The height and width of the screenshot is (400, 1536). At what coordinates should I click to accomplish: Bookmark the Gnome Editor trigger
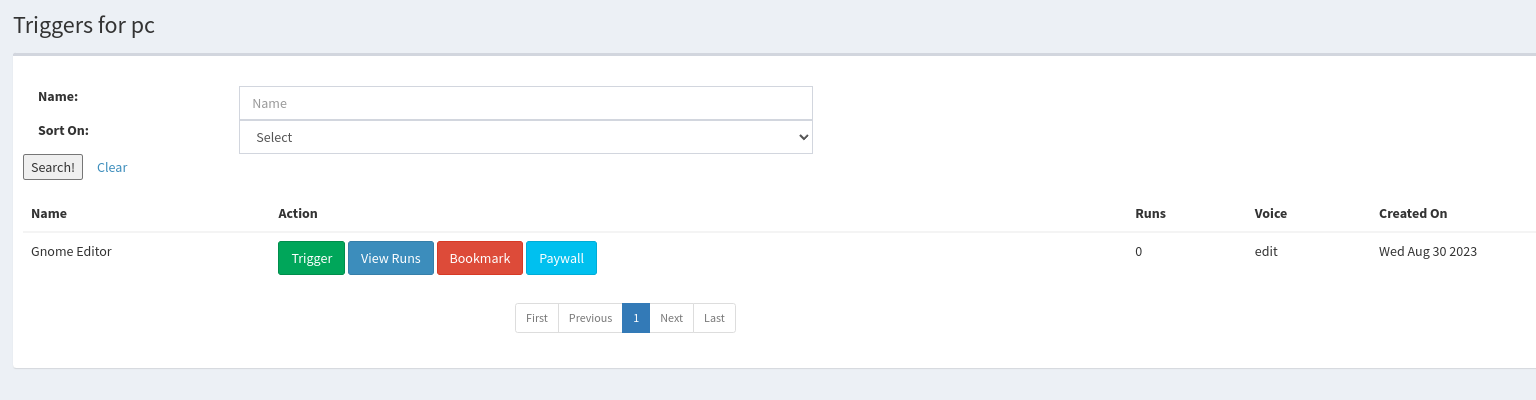click(x=480, y=258)
